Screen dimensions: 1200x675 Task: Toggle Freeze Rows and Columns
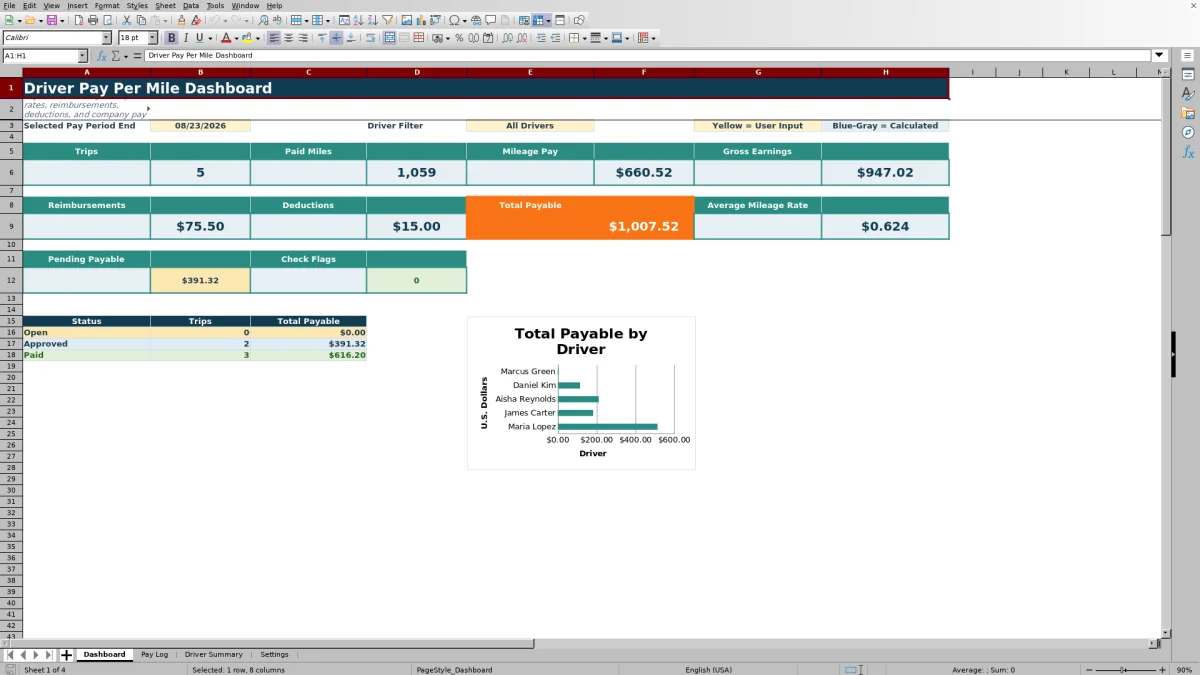[x=538, y=20]
